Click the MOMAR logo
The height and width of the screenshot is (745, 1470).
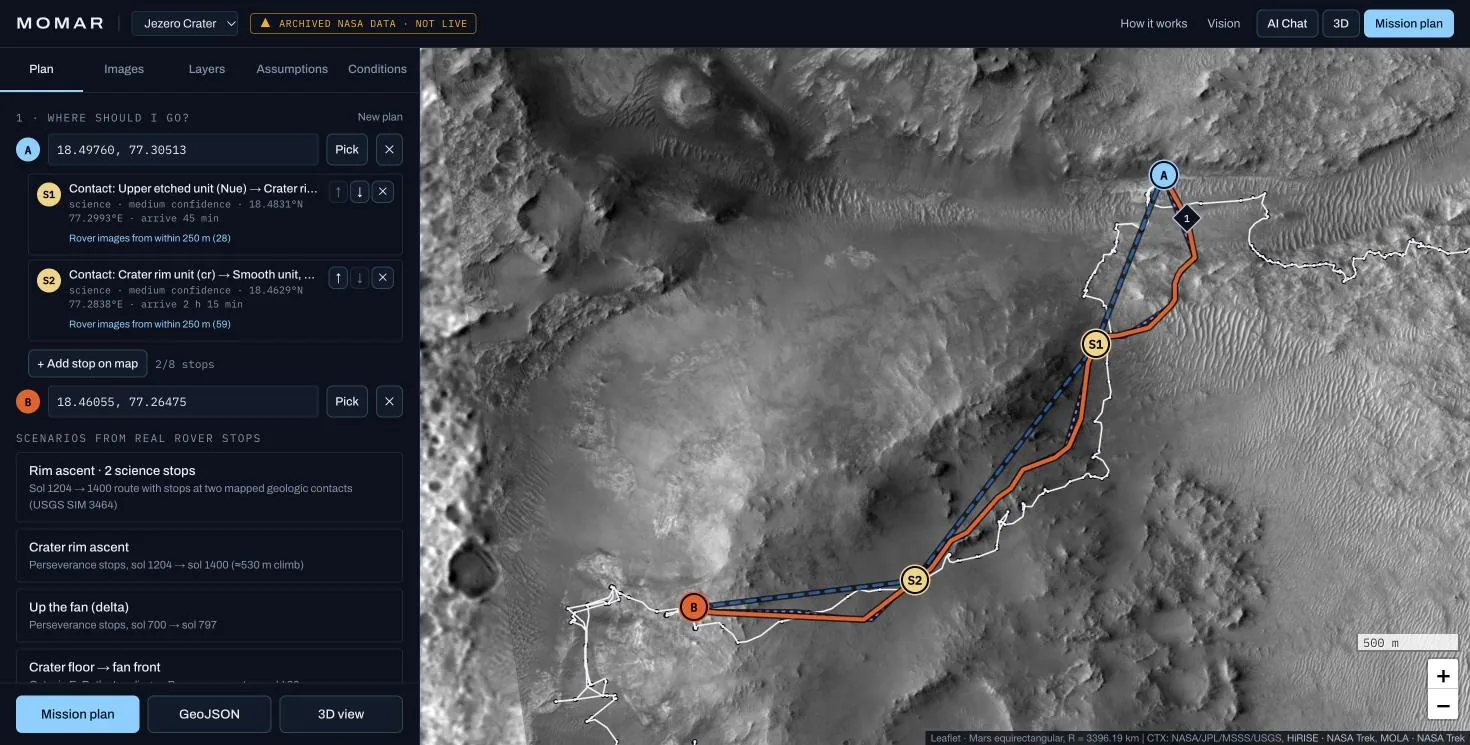pos(60,23)
